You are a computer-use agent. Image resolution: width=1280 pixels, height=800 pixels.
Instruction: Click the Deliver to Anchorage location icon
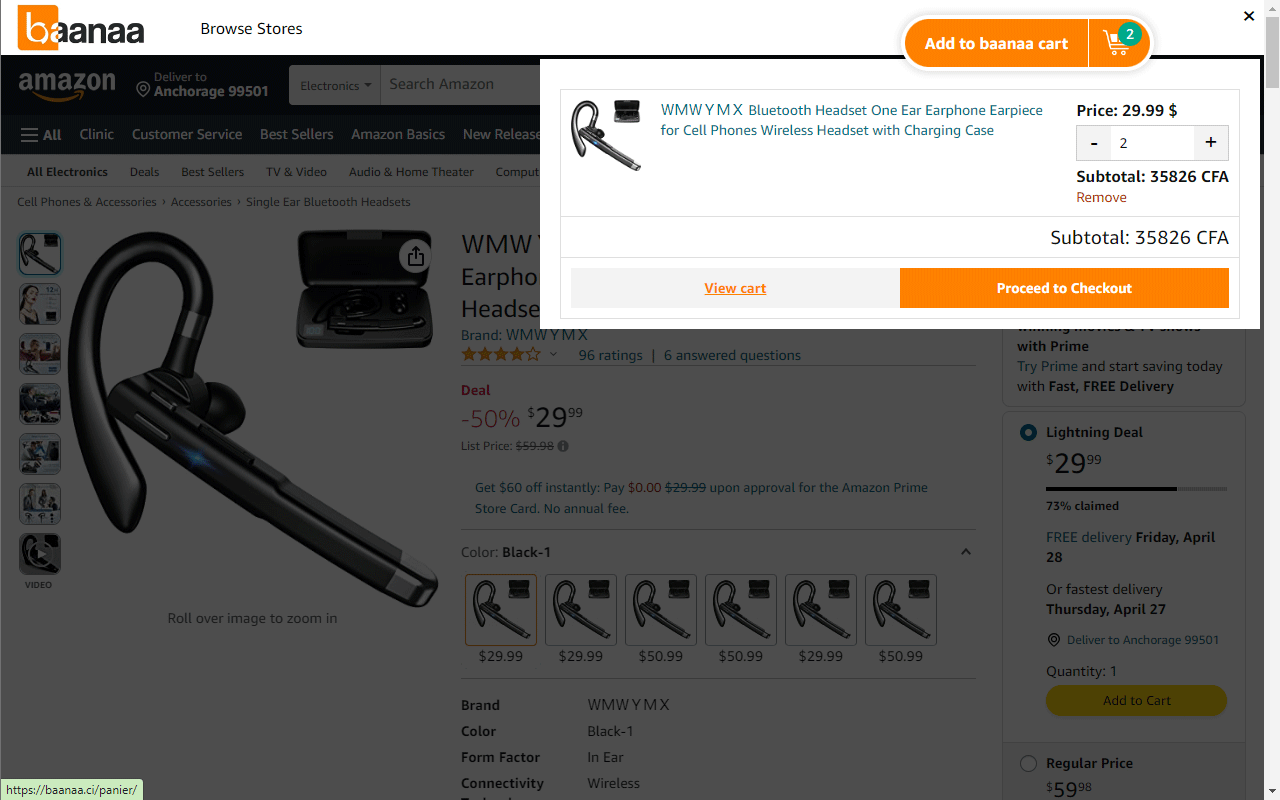(x=143, y=90)
